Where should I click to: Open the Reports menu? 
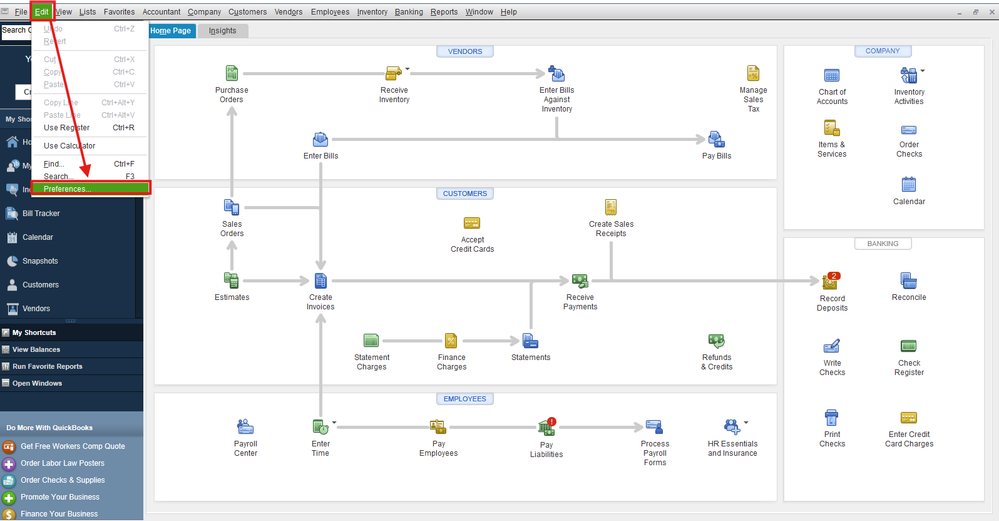(444, 11)
